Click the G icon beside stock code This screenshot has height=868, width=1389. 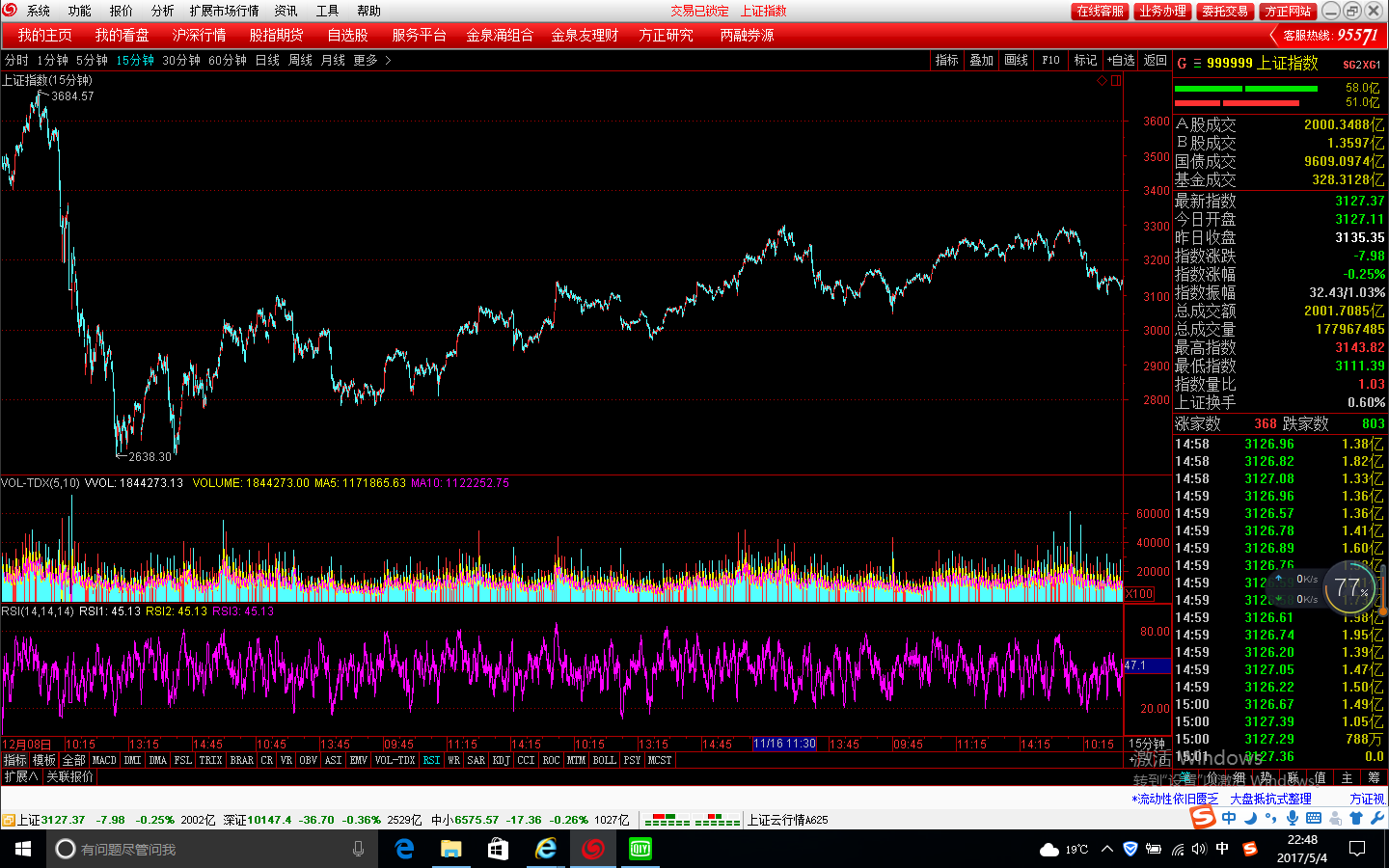pos(1182,64)
